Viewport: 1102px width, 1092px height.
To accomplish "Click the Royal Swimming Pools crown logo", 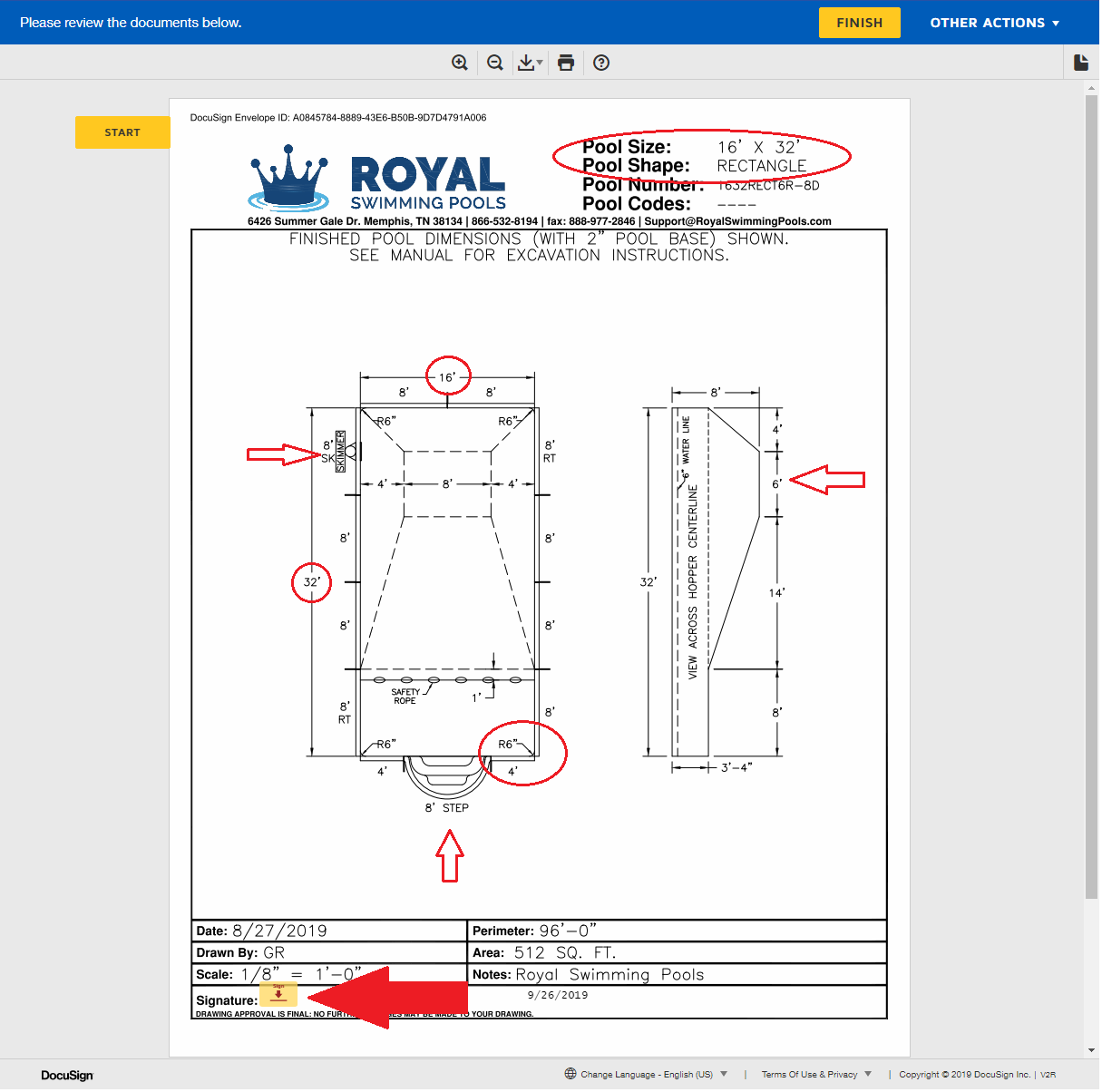I will 287,178.
